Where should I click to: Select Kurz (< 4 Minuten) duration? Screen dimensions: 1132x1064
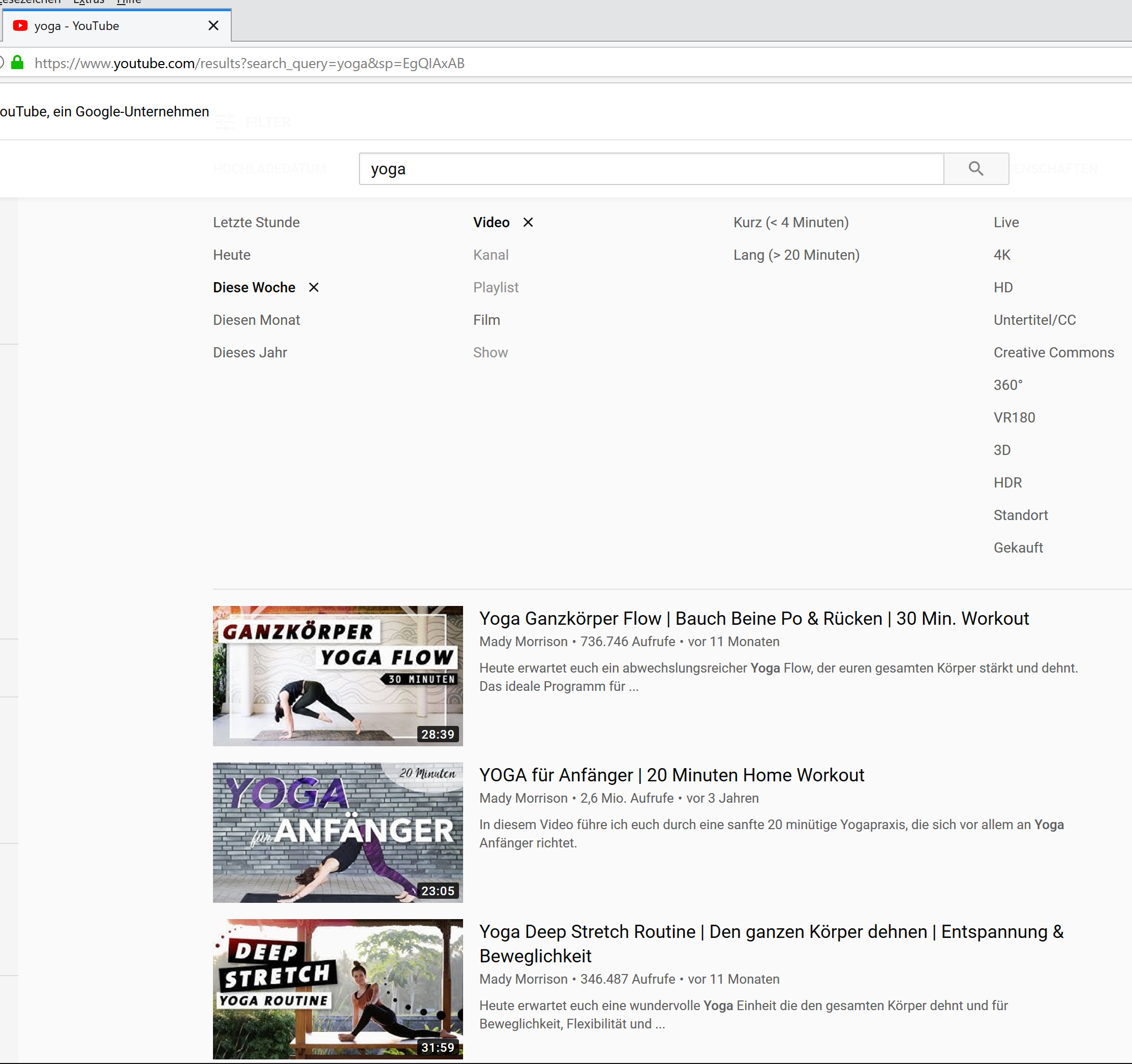point(790,222)
